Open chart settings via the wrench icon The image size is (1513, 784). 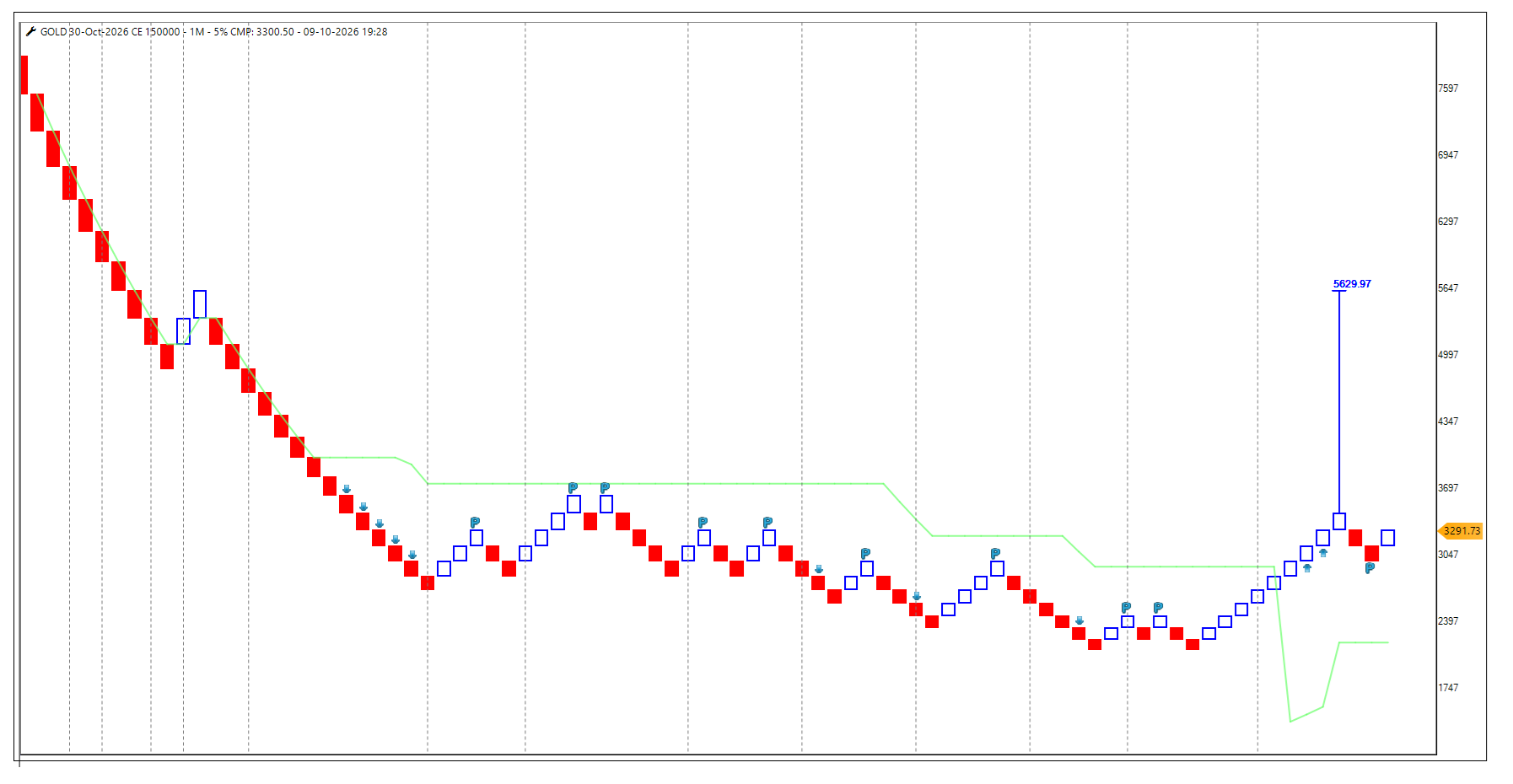pyautogui.click(x=31, y=32)
